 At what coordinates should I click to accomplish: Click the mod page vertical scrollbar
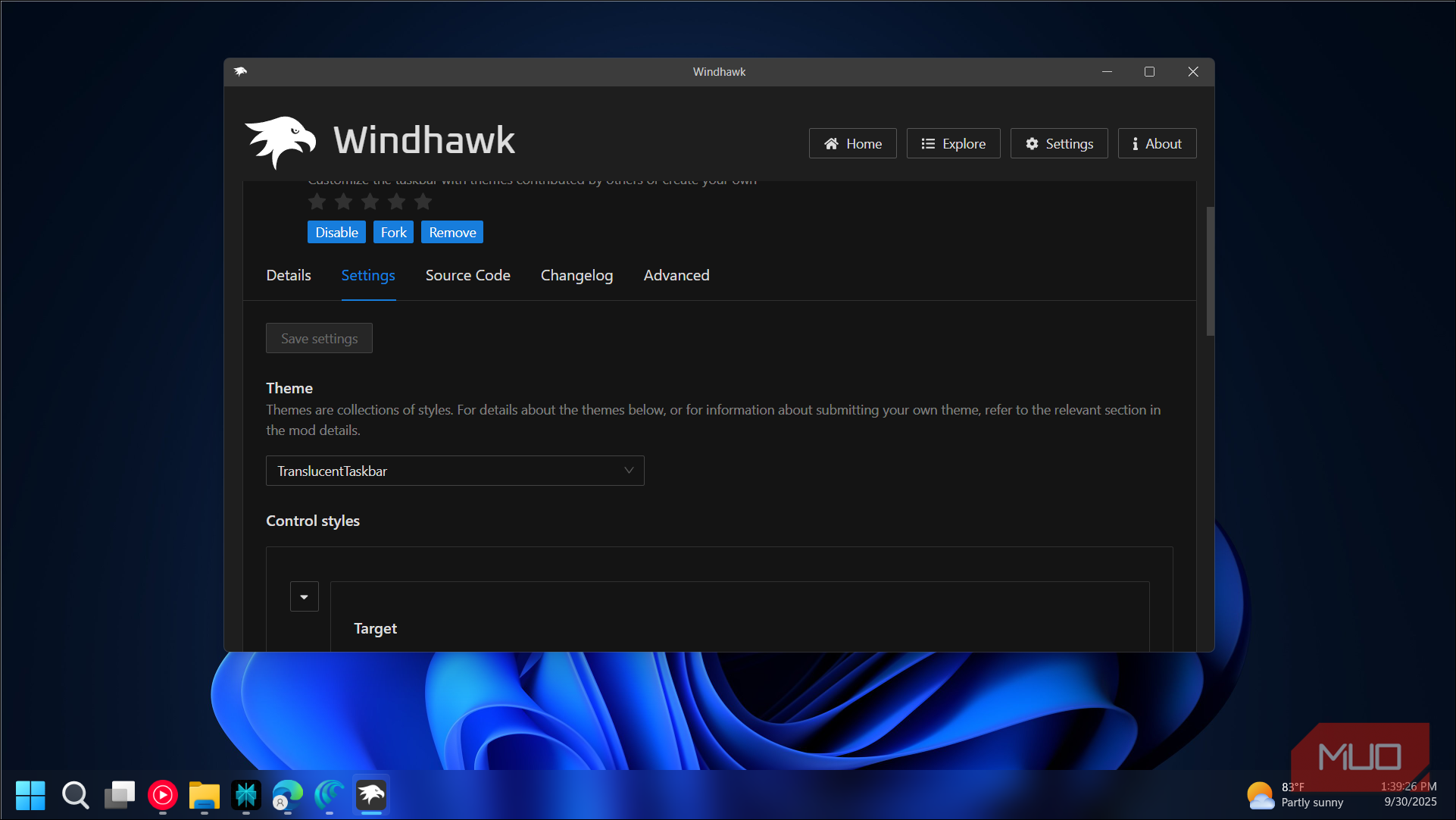tap(1210, 271)
